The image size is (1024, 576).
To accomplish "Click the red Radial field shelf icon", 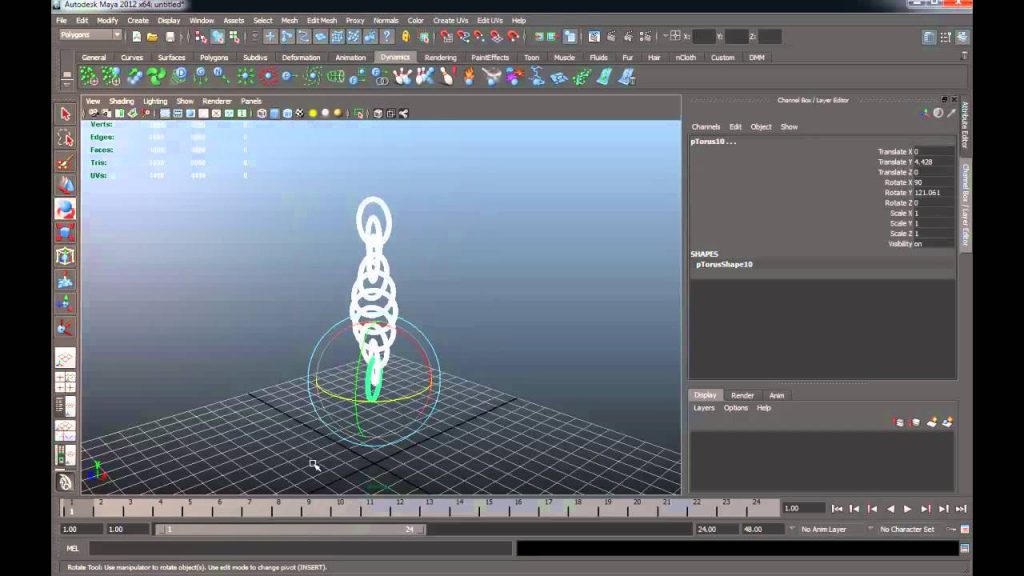I will tap(268, 77).
